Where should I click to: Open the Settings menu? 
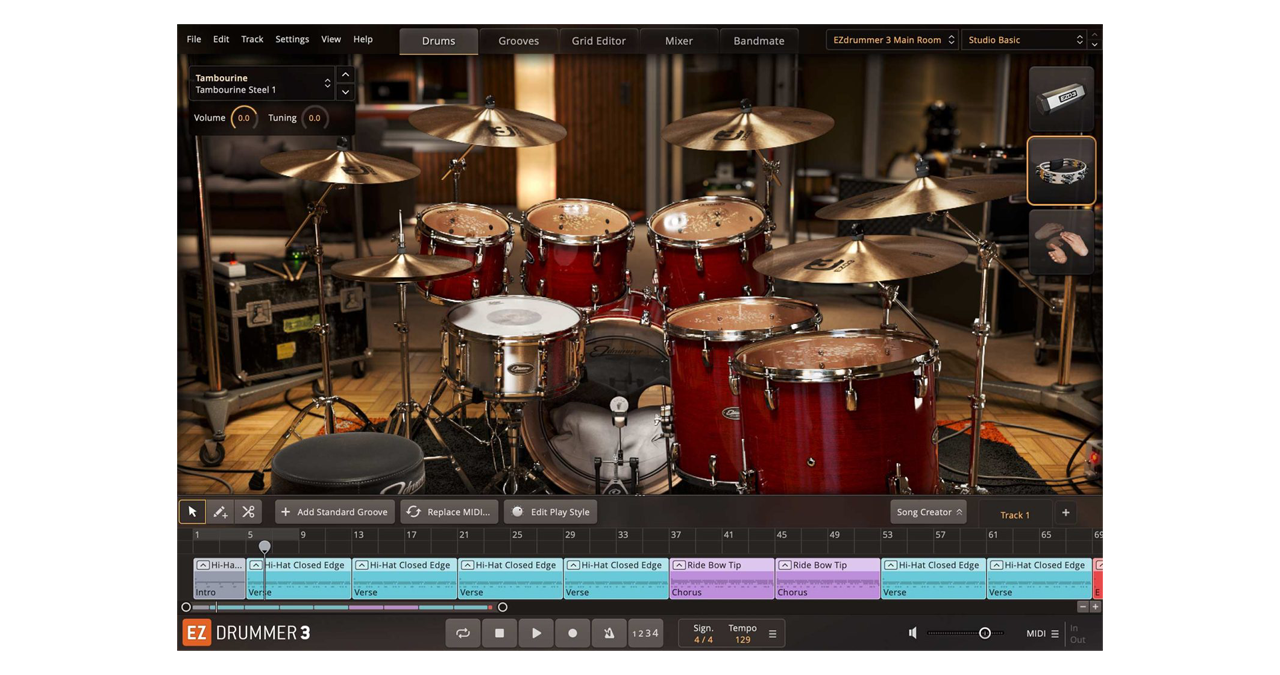coord(292,39)
